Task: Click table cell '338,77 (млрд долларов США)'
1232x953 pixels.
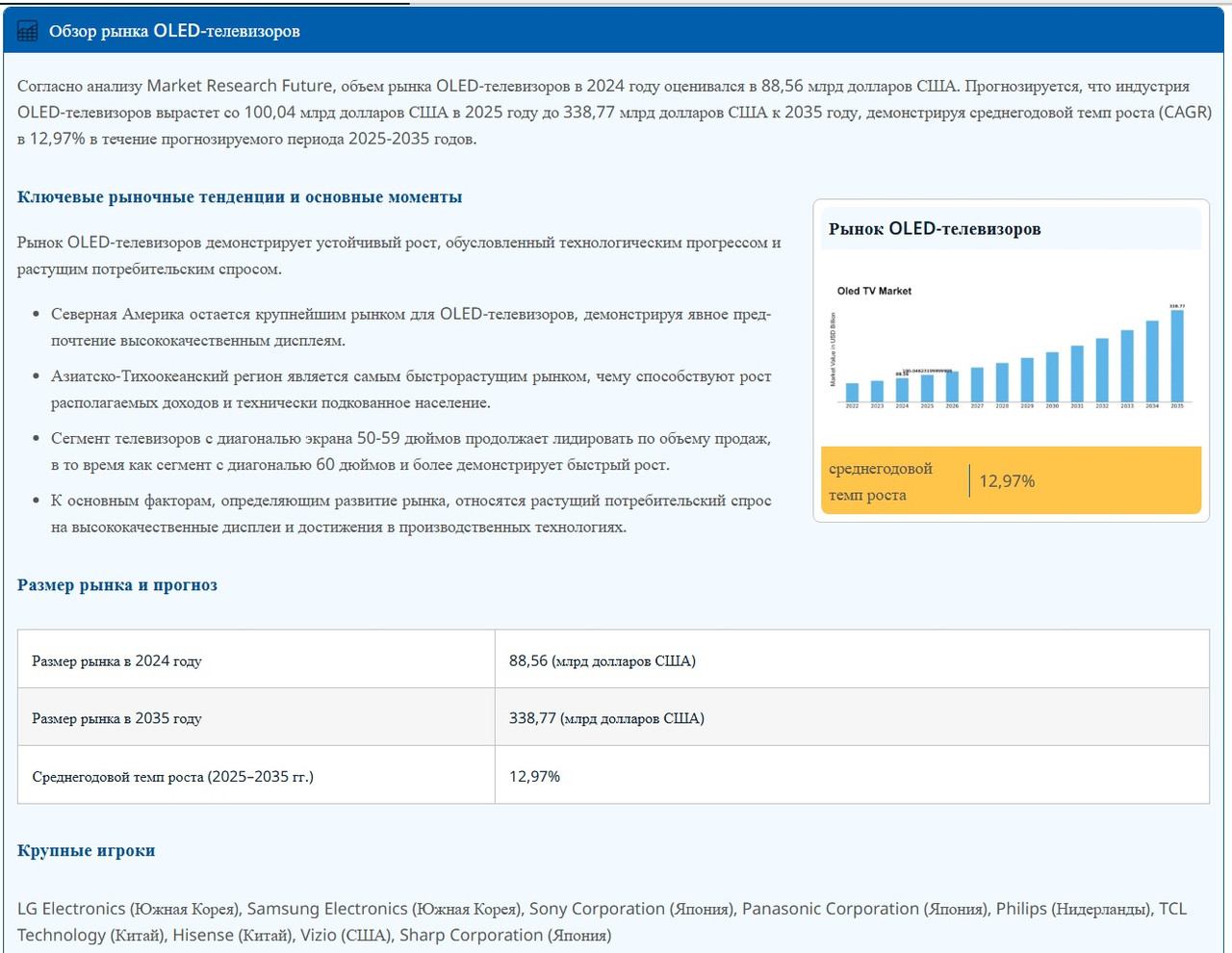Action: click(x=852, y=717)
